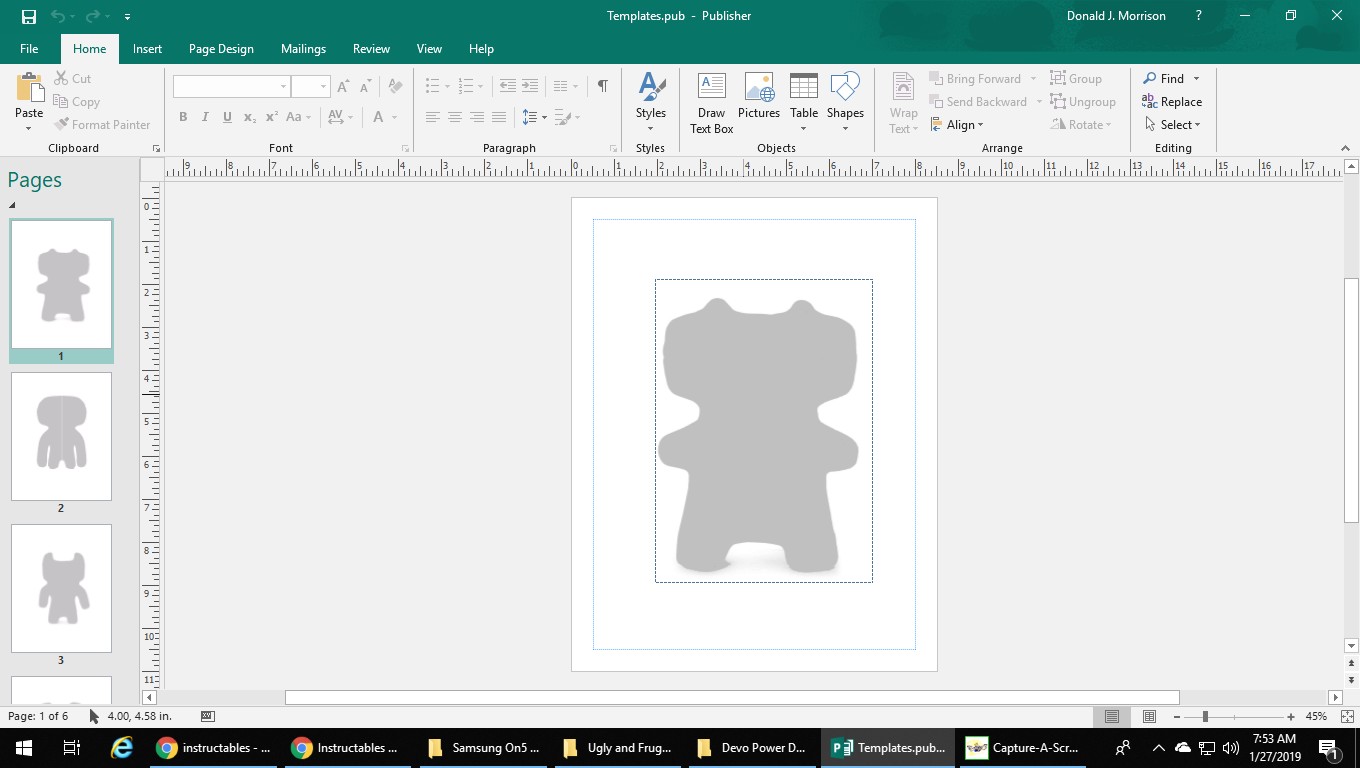This screenshot has width=1360, height=768.
Task: Click the Decrease Indent icon
Action: click(x=507, y=86)
